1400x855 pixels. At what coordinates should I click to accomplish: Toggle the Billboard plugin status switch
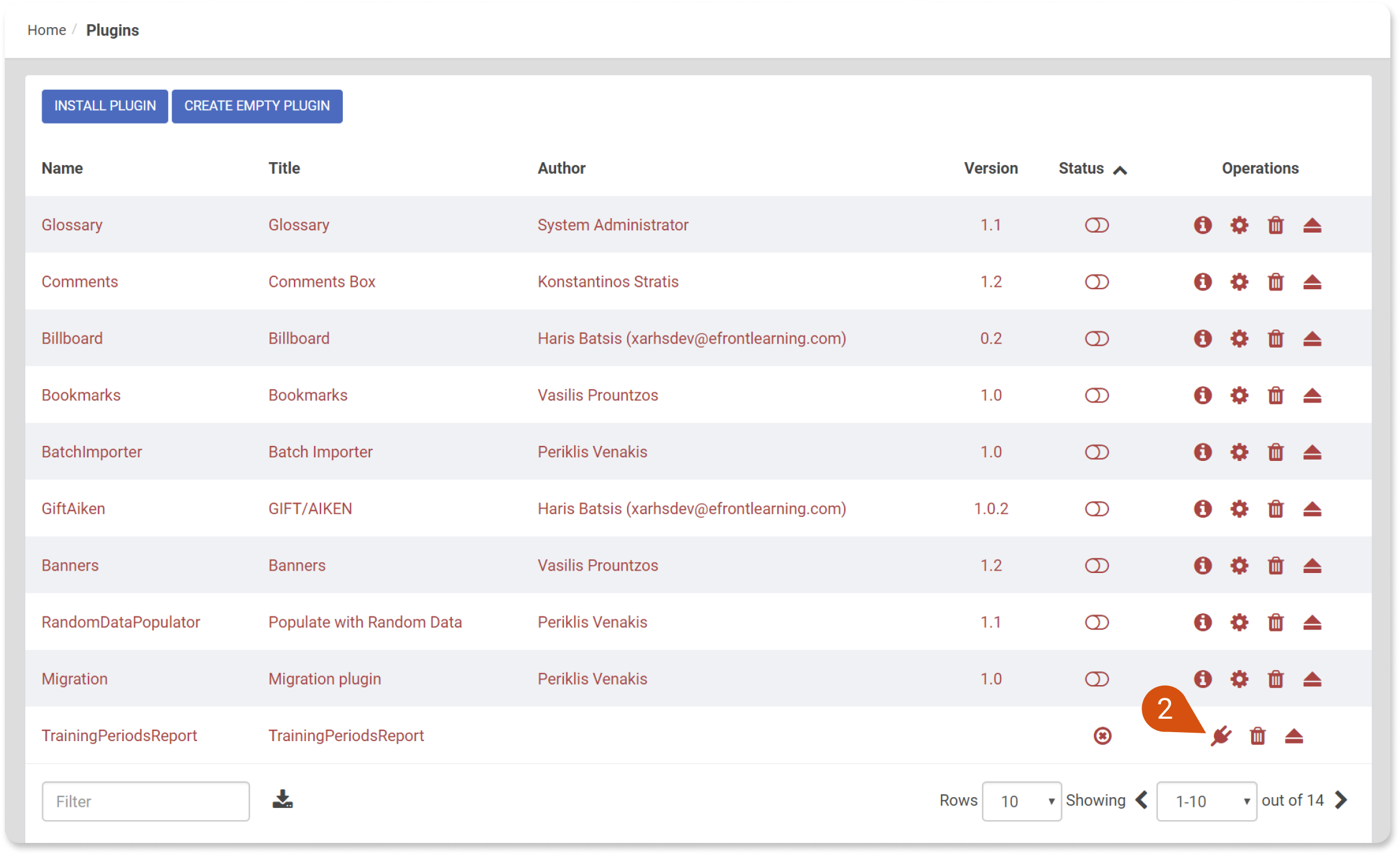click(x=1097, y=339)
